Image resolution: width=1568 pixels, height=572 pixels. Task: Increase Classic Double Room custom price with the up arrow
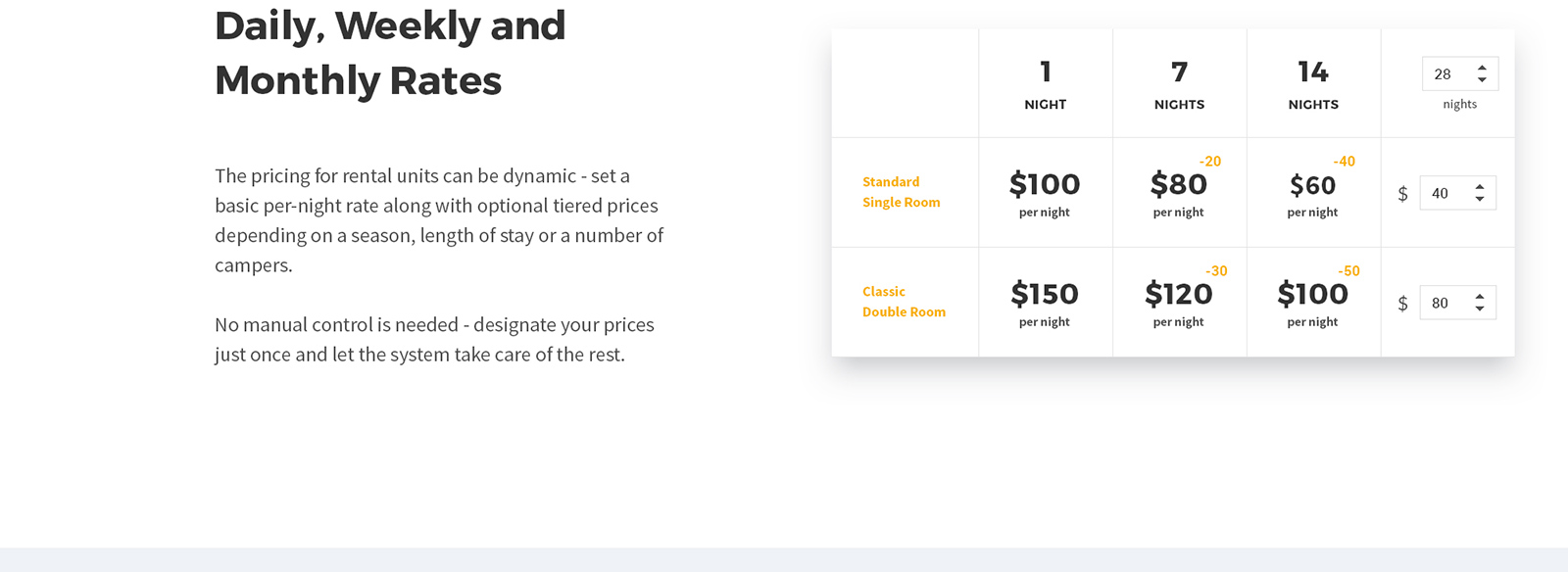1480,297
